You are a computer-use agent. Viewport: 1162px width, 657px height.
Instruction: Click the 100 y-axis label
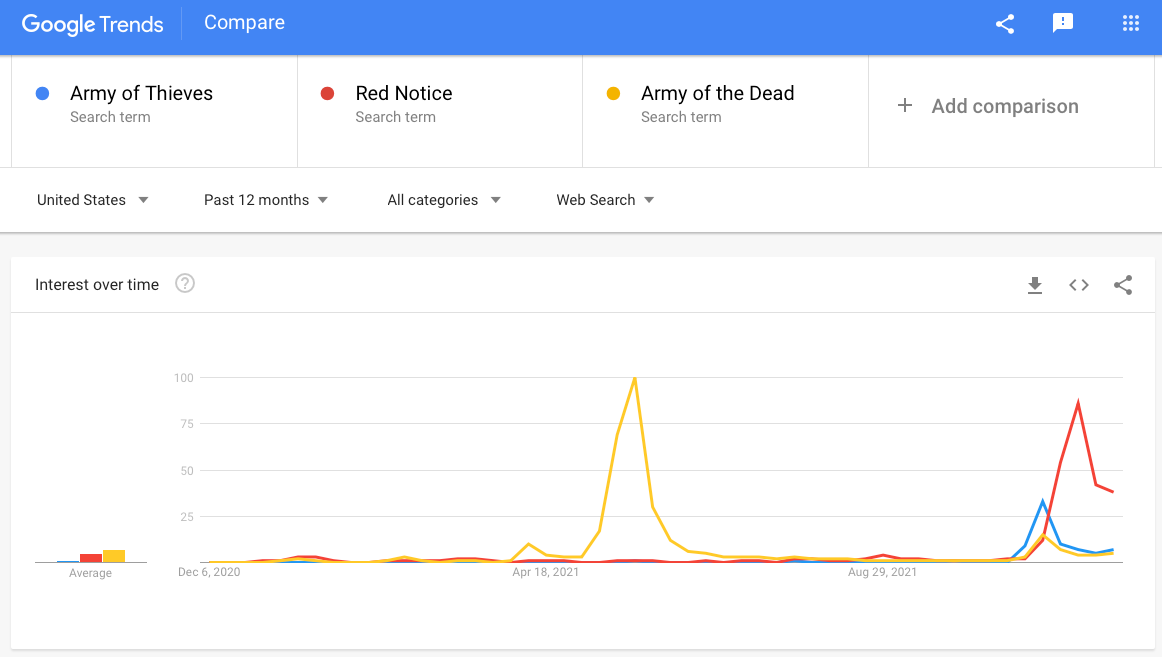click(x=184, y=378)
